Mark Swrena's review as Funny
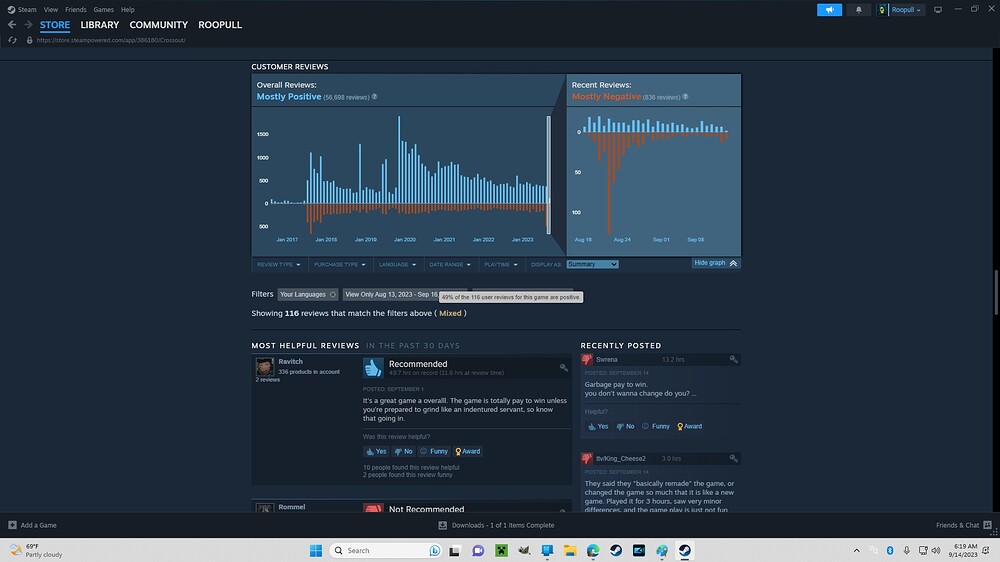This screenshot has height=562, width=1000. click(x=656, y=426)
